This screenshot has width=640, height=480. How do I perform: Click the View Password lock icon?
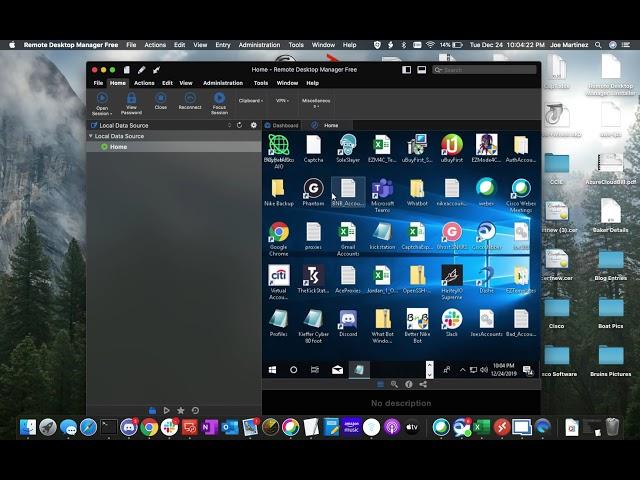[x=131, y=98]
